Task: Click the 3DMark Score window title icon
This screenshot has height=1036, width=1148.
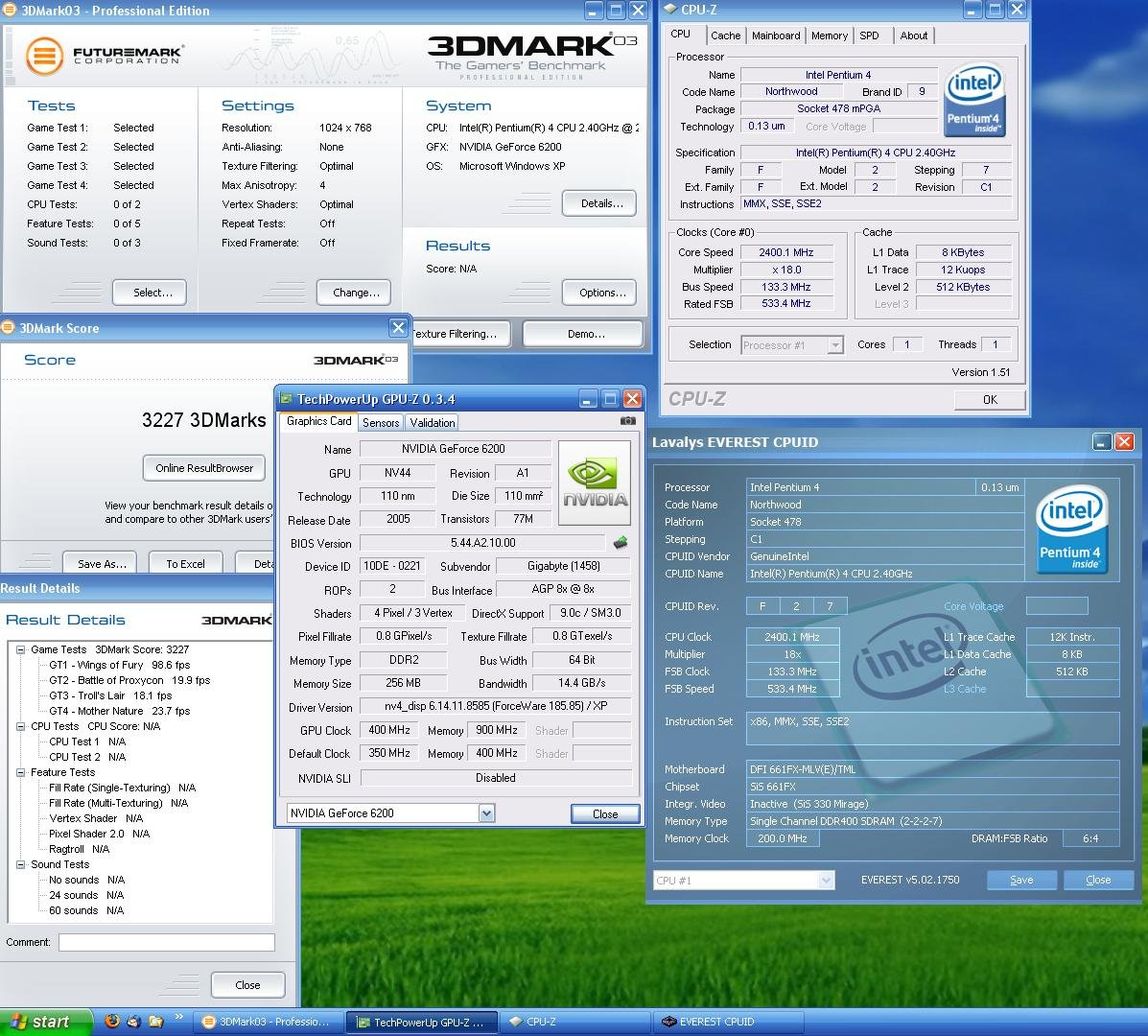Action: 8,327
